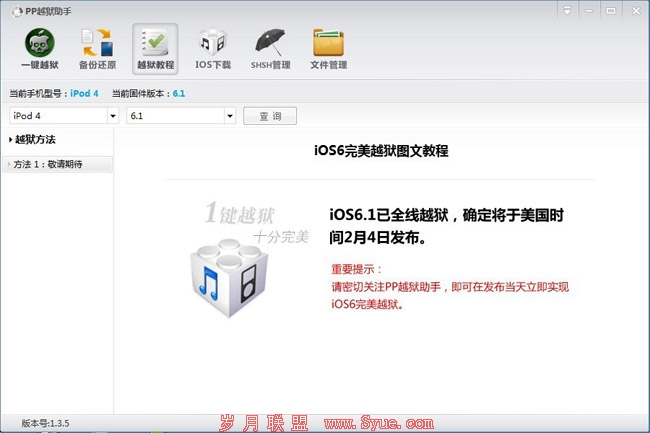Click the PP越狱助手 app logo in title bar
Screen dimensions: 650x433
(17, 12)
